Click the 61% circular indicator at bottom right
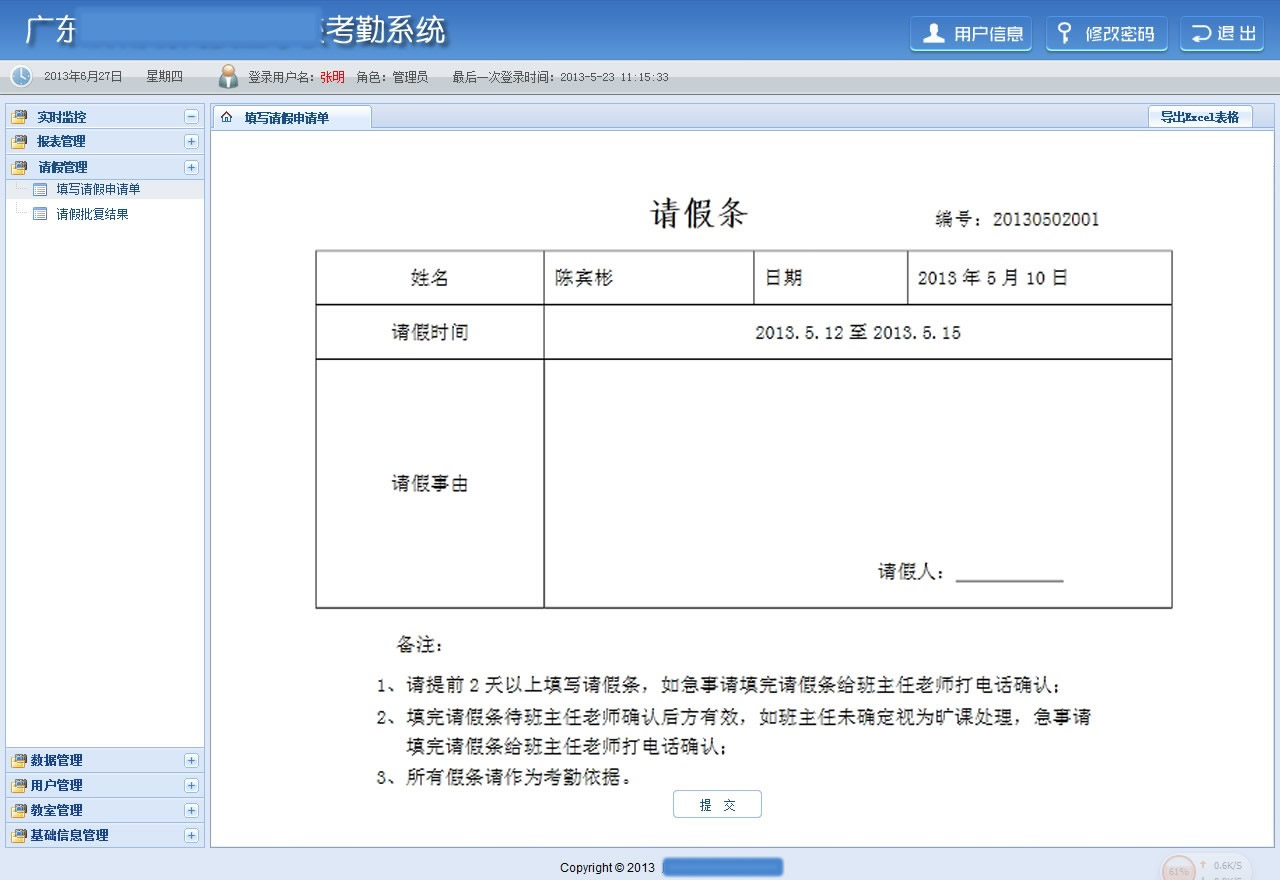 tap(1180, 870)
